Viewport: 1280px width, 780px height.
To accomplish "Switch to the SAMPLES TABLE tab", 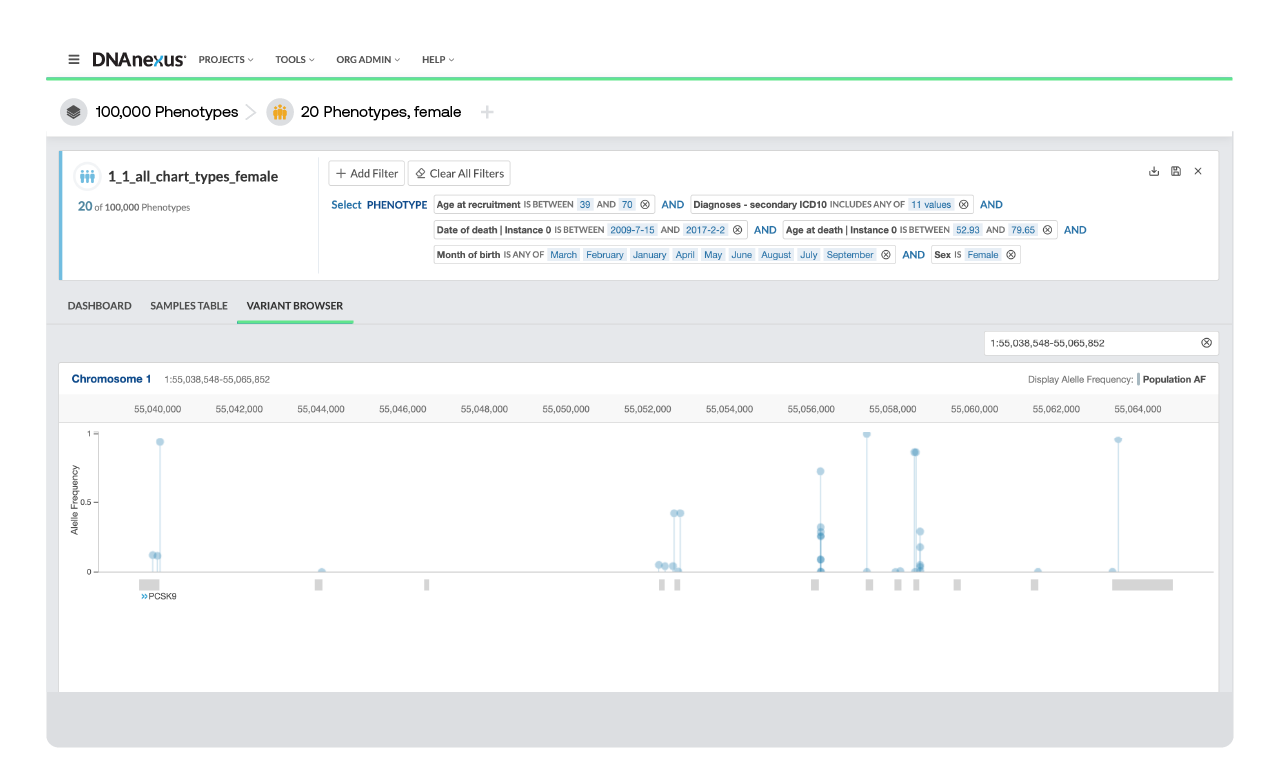I will (x=188, y=306).
